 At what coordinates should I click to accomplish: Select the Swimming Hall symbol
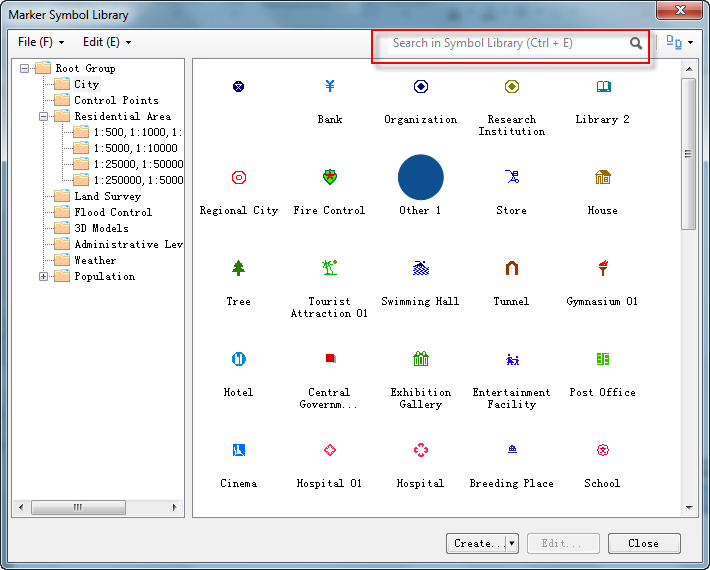(x=420, y=269)
